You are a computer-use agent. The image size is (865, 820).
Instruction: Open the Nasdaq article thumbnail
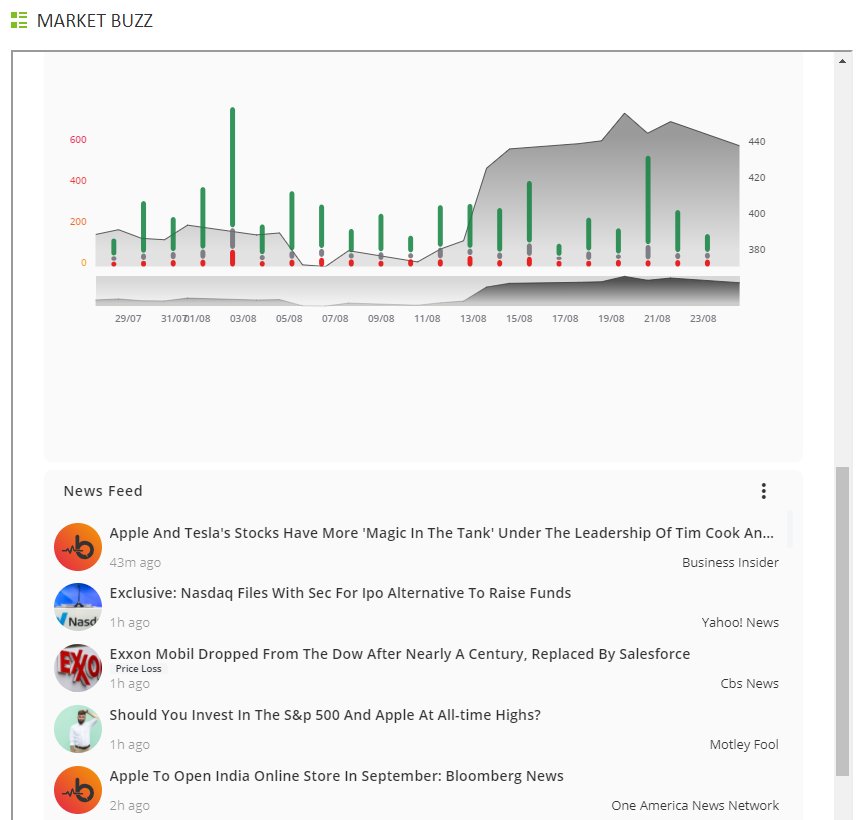coord(78,608)
